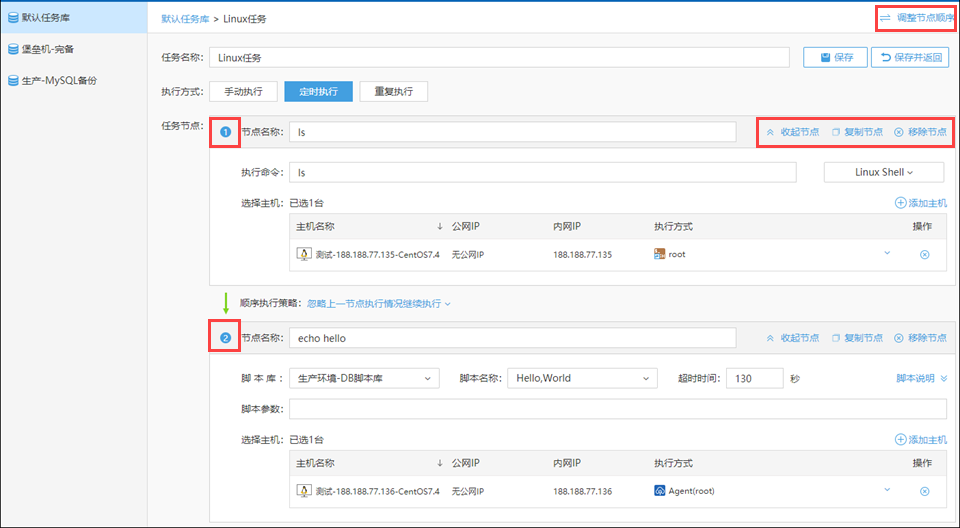Remove the 188.188.77.135 host row
This screenshot has width=960, height=528.
pyautogui.click(x=924, y=254)
